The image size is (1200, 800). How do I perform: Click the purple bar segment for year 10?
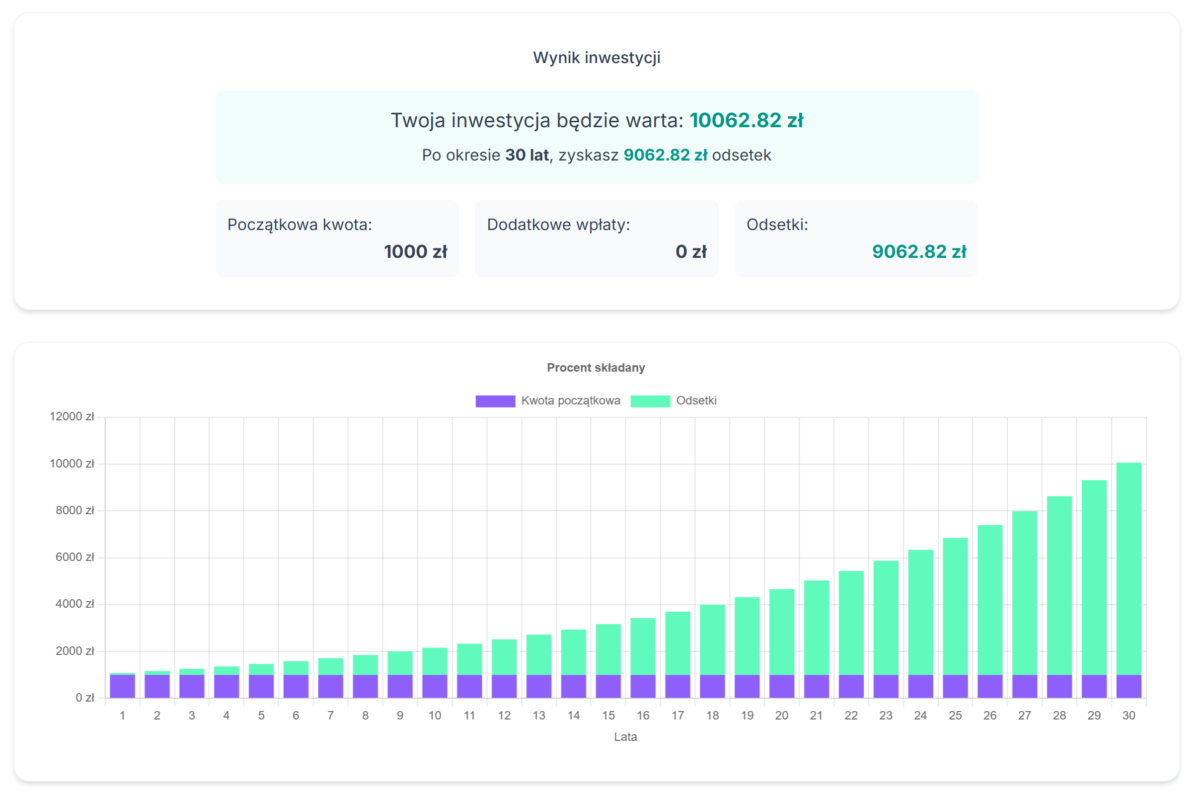(435, 686)
